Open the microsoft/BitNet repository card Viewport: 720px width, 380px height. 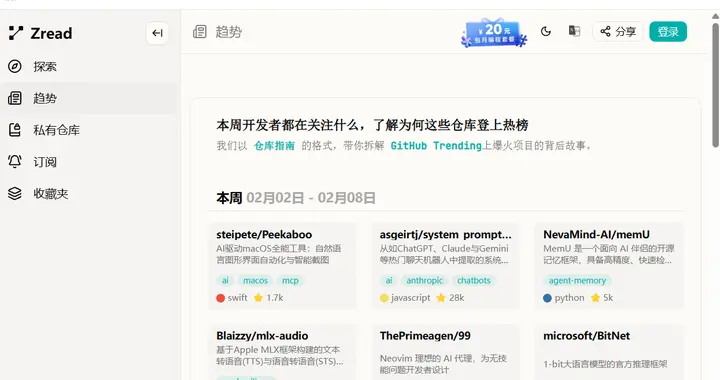(x=609, y=352)
